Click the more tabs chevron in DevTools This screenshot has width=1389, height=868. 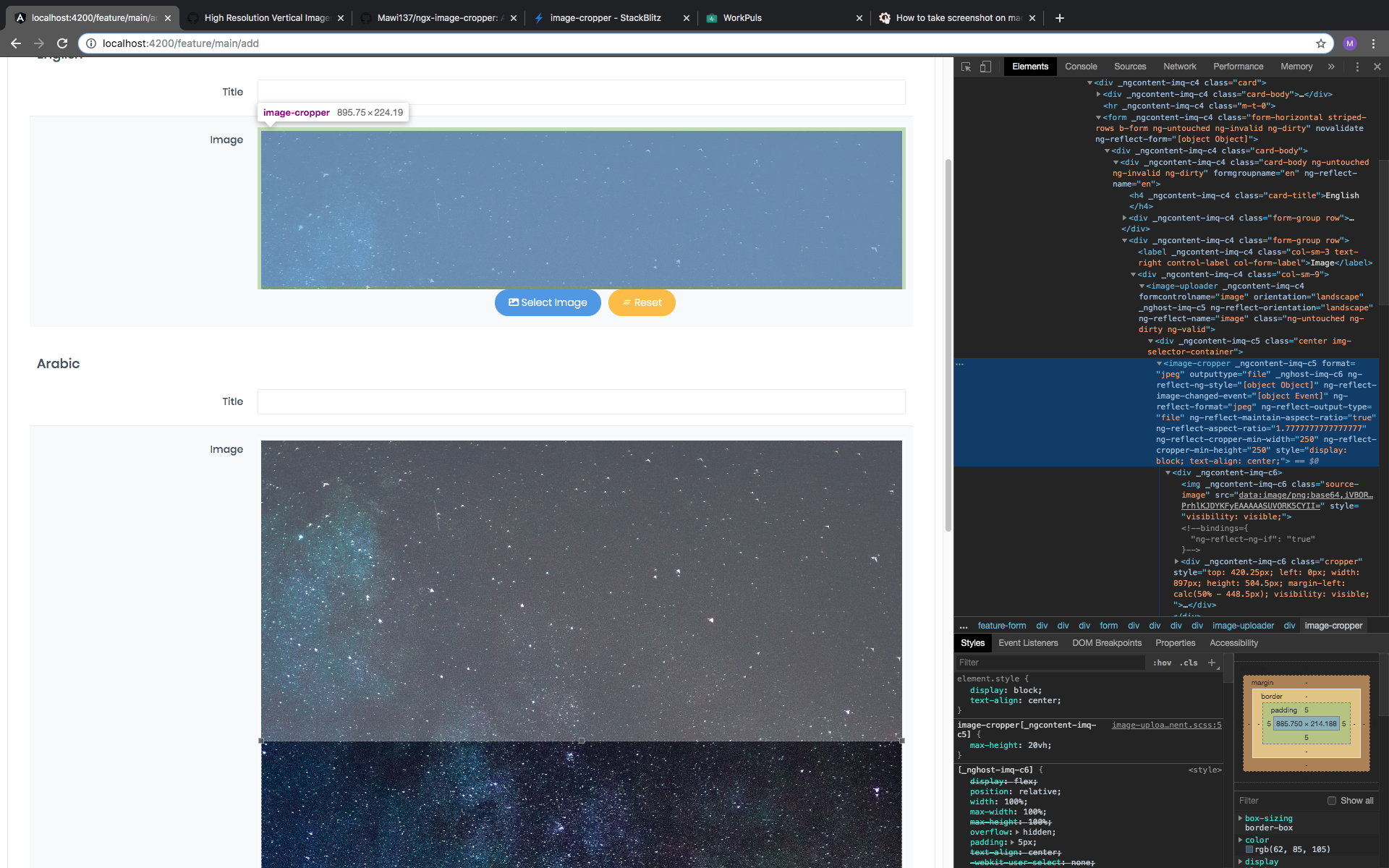pyautogui.click(x=1331, y=67)
